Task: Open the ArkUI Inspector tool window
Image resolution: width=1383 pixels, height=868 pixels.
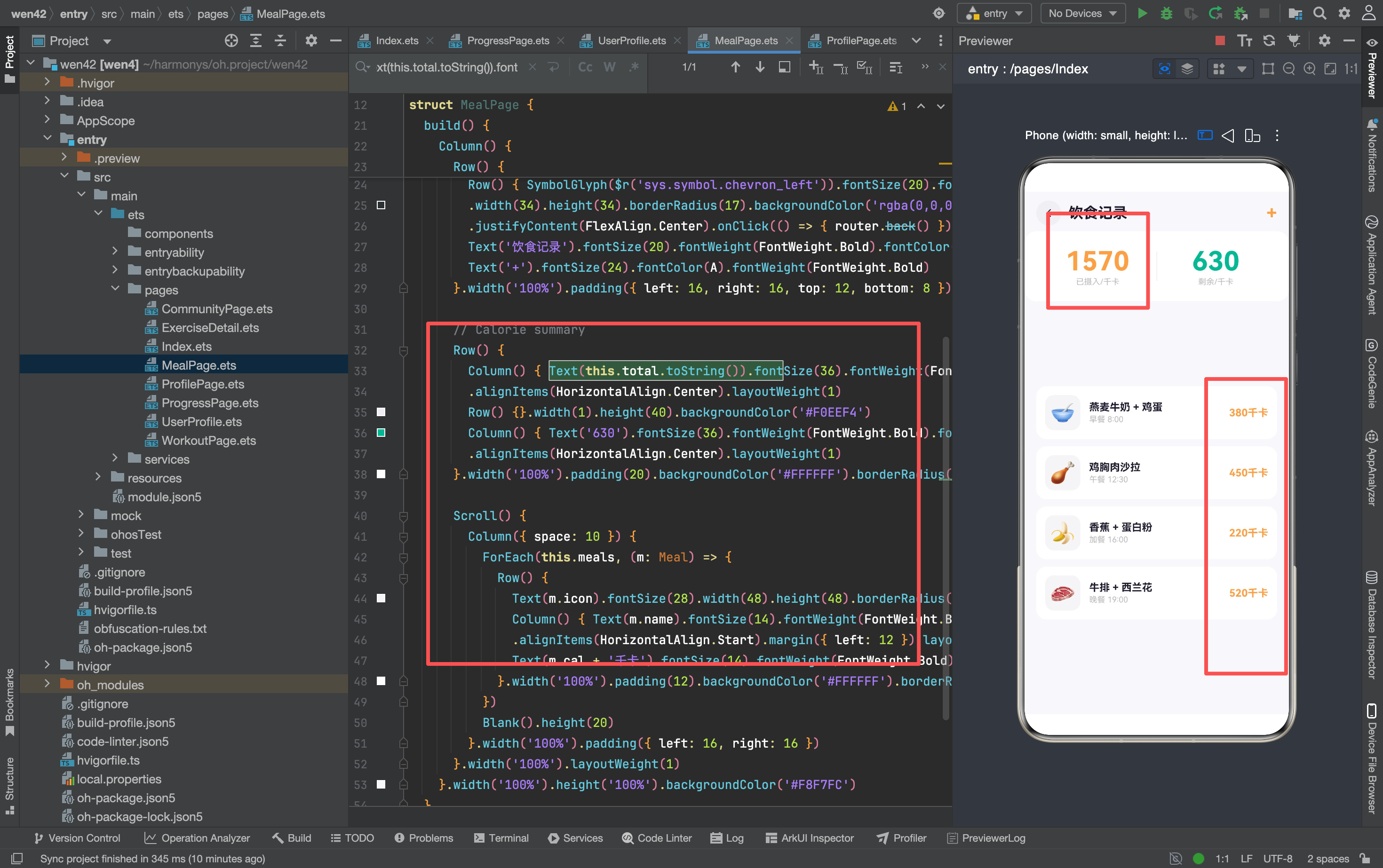Action: point(810,838)
